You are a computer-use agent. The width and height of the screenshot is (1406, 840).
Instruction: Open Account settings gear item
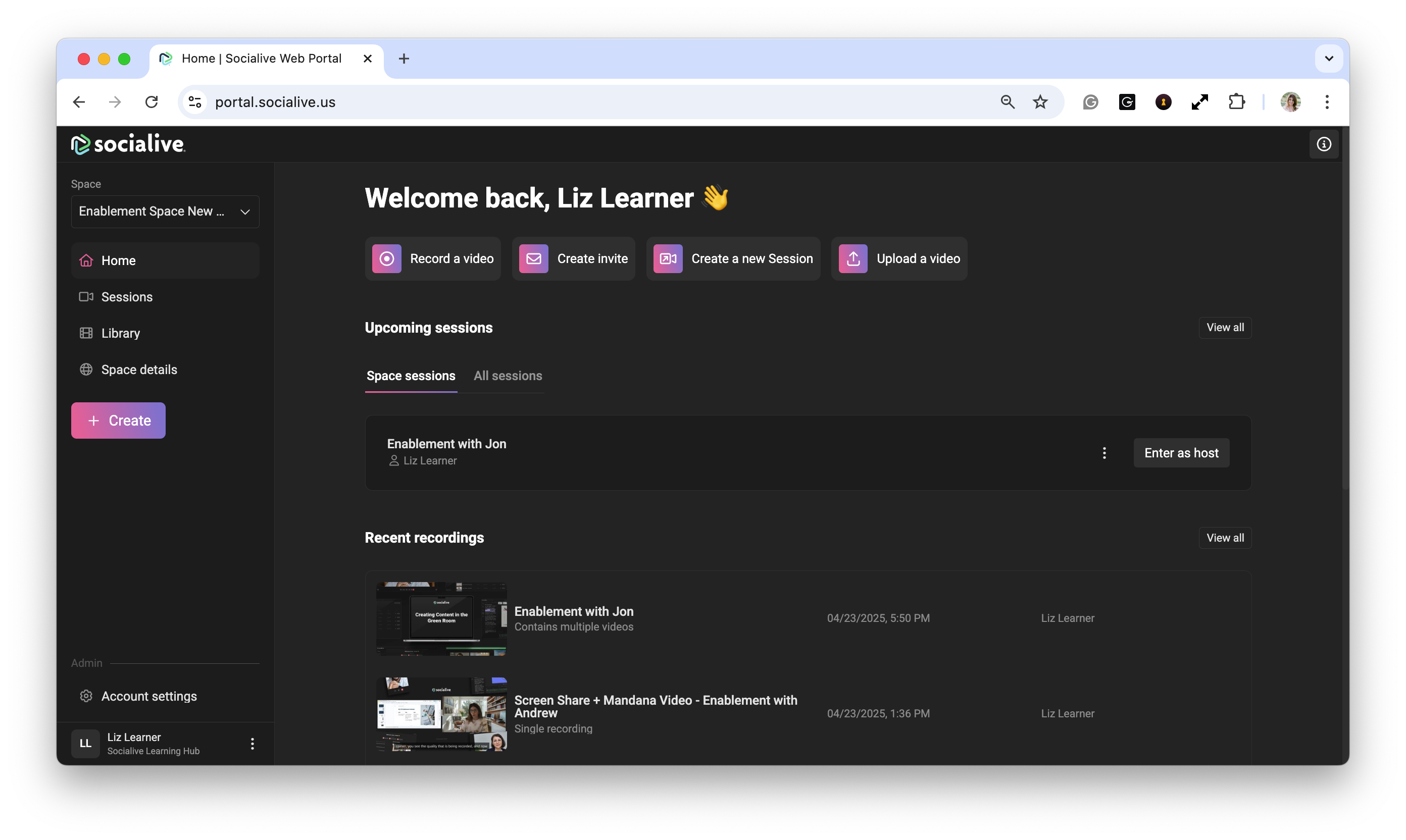(149, 696)
